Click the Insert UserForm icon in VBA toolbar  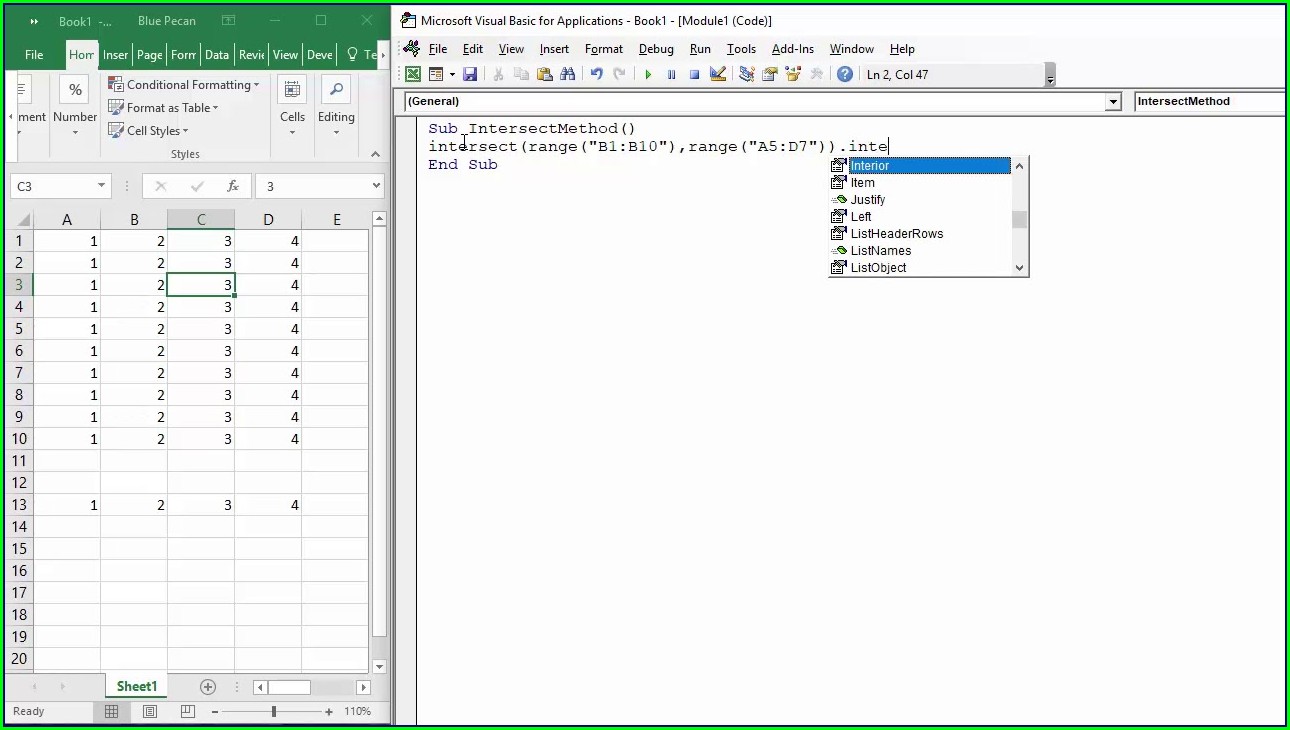436,74
